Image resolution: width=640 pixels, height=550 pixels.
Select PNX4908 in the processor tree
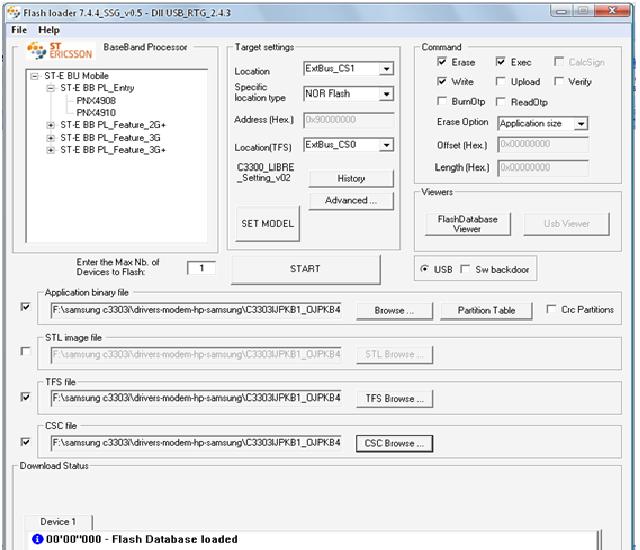pyautogui.click(x=96, y=100)
